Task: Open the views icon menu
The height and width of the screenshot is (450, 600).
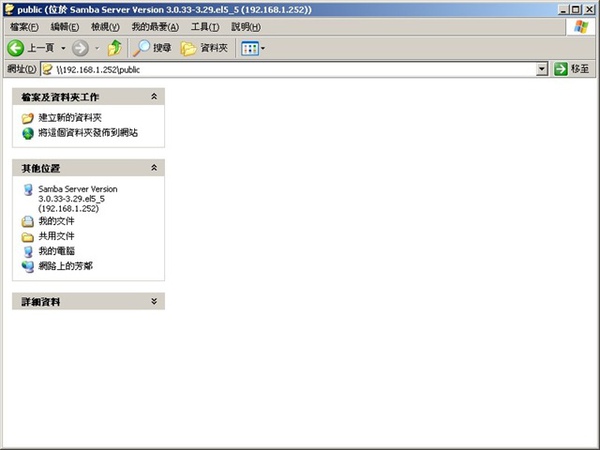Action: [253, 48]
